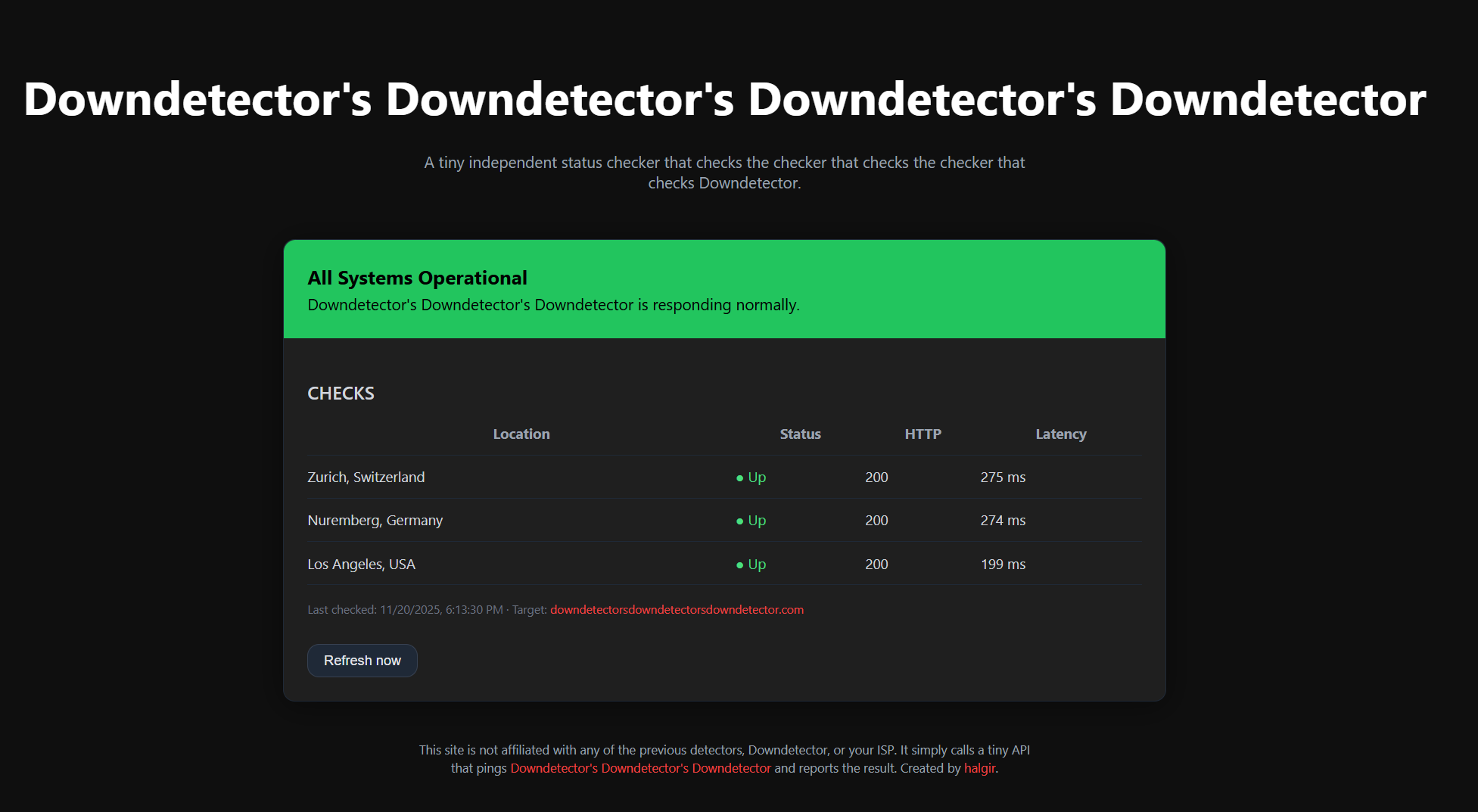Select the Up status for Los Angeles row
The image size is (1478, 812).
pyautogui.click(x=756, y=564)
